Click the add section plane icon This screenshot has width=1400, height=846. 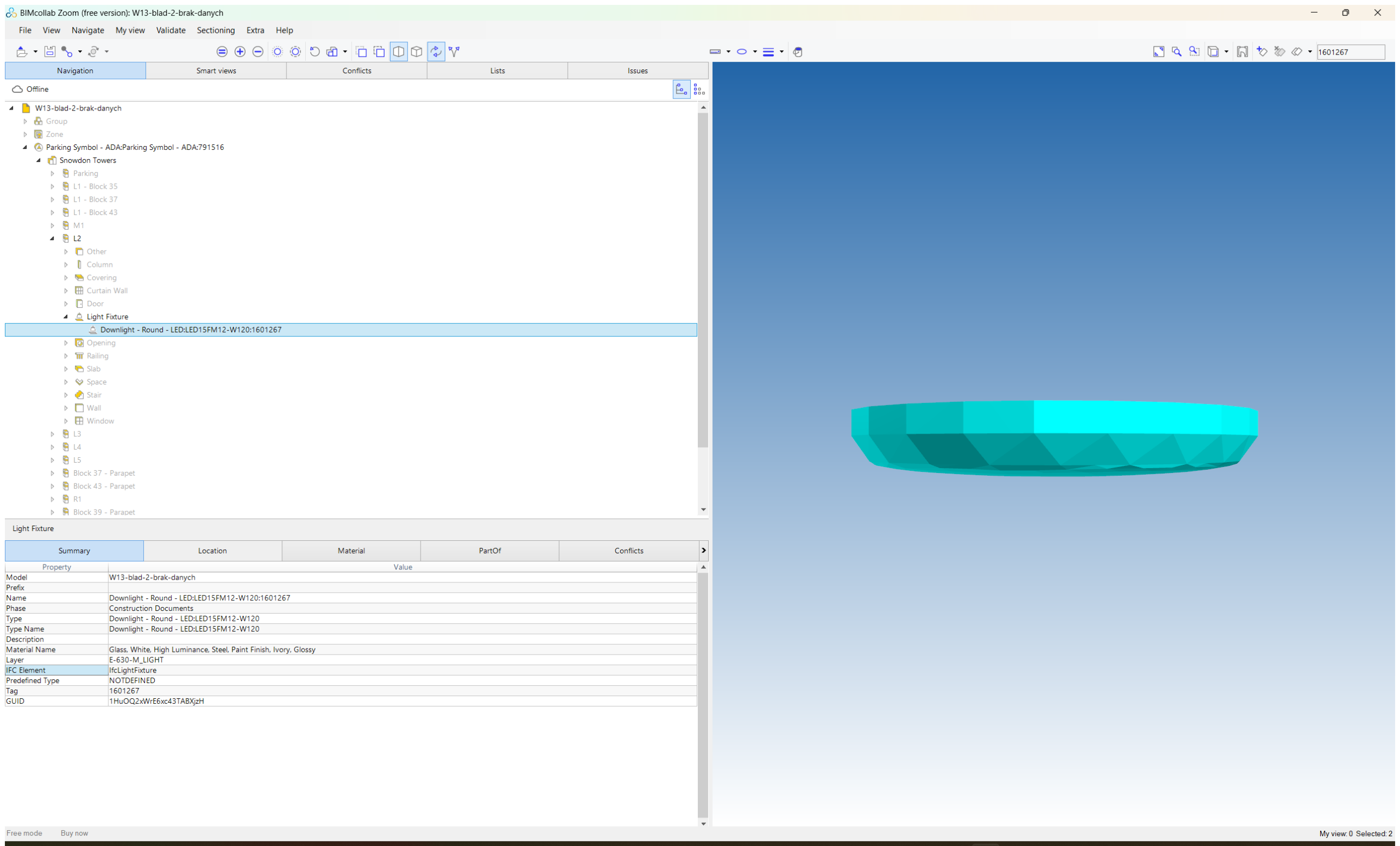pyautogui.click(x=1261, y=52)
